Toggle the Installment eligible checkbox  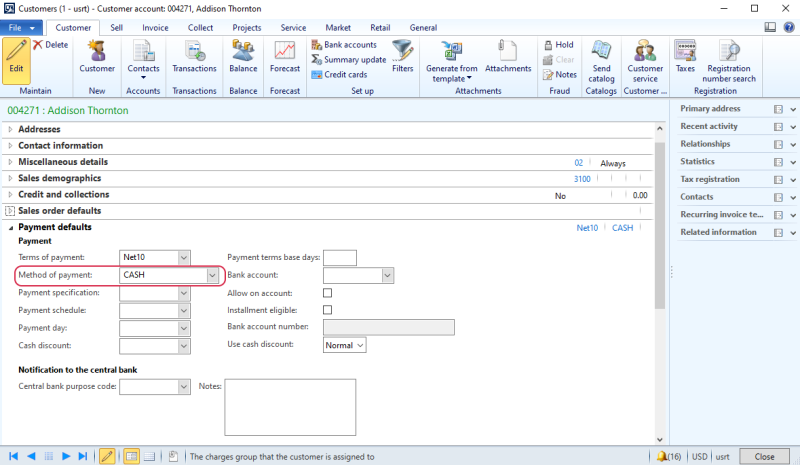coord(327,310)
